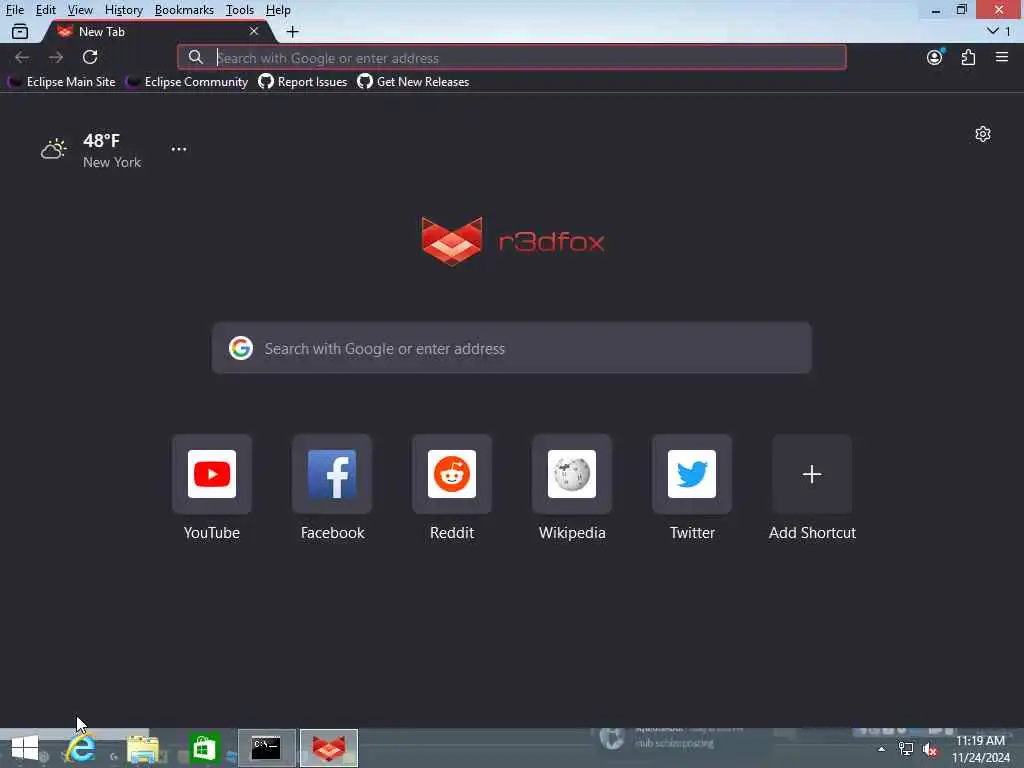1024x768 pixels.
Task: Open Eclipse Community bookmark
Action: tap(188, 82)
